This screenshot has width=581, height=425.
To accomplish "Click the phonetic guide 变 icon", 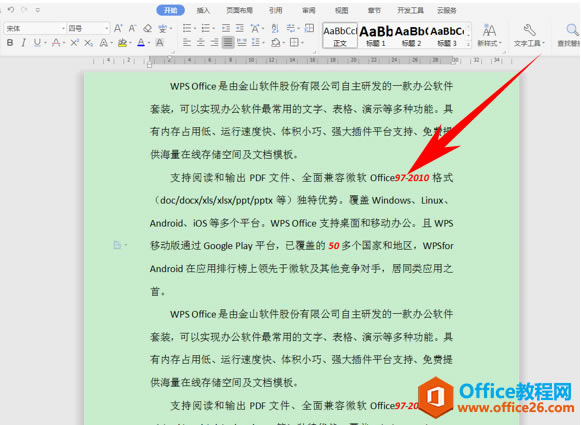I will (162, 28).
